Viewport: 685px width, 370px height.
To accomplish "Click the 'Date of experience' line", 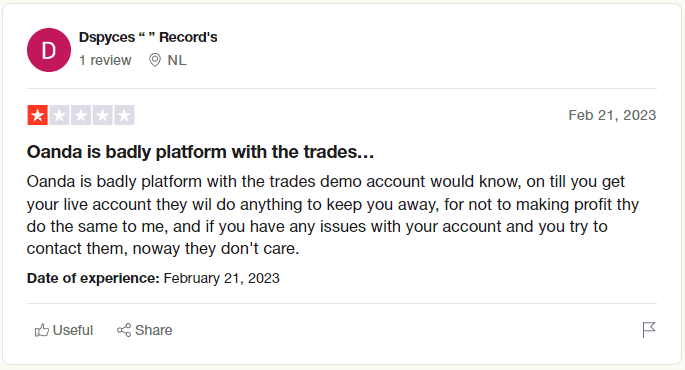I will (153, 278).
